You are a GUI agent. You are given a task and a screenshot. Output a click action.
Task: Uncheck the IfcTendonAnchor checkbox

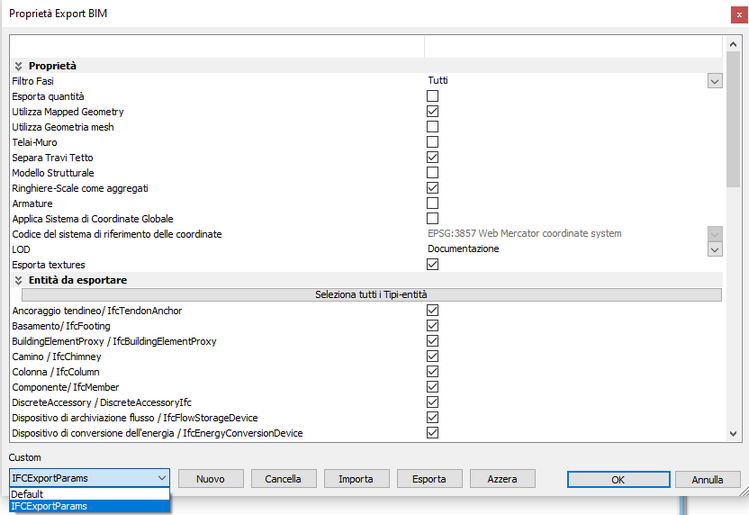tap(432, 310)
